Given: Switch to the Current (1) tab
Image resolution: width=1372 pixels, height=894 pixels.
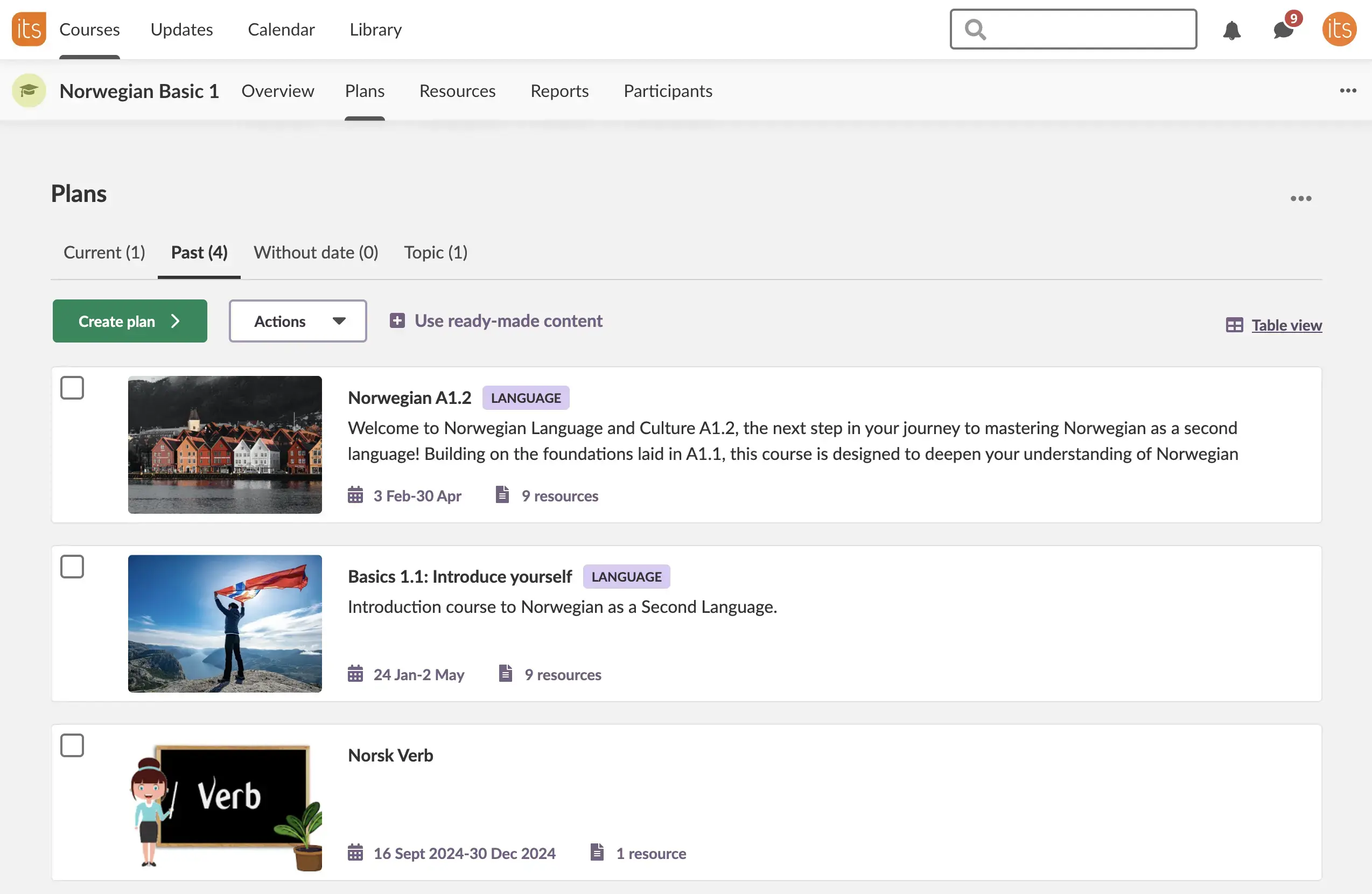Looking at the screenshot, I should click(104, 253).
